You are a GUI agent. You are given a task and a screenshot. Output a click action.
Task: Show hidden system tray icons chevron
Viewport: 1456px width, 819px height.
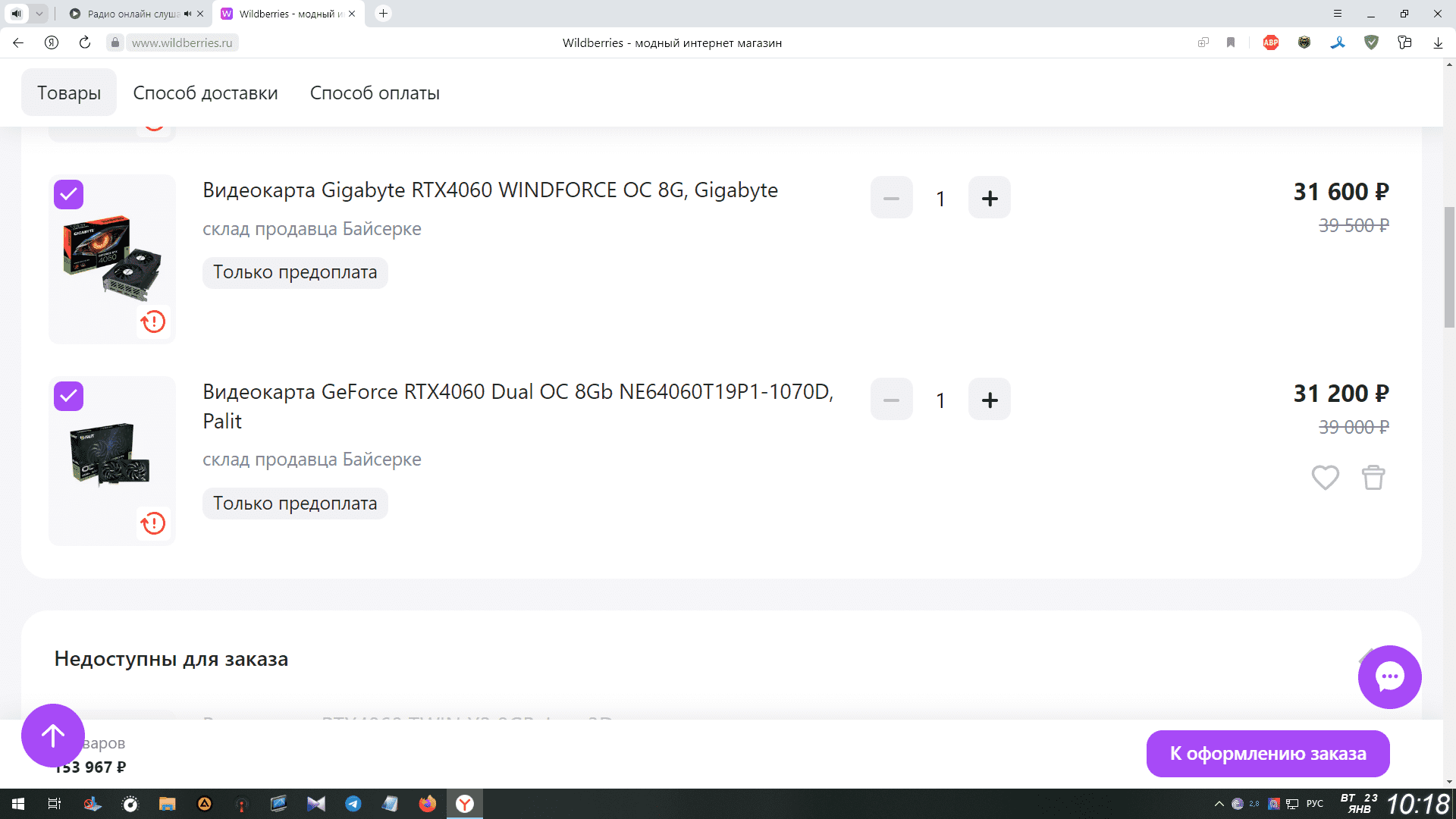click(1219, 804)
